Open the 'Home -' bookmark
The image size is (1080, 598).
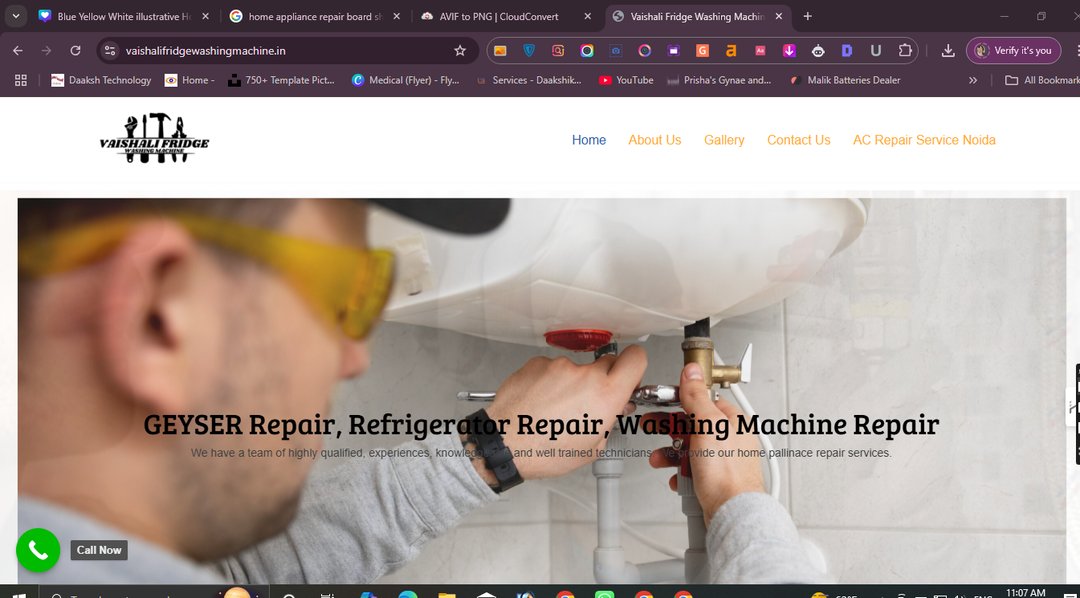tap(189, 80)
